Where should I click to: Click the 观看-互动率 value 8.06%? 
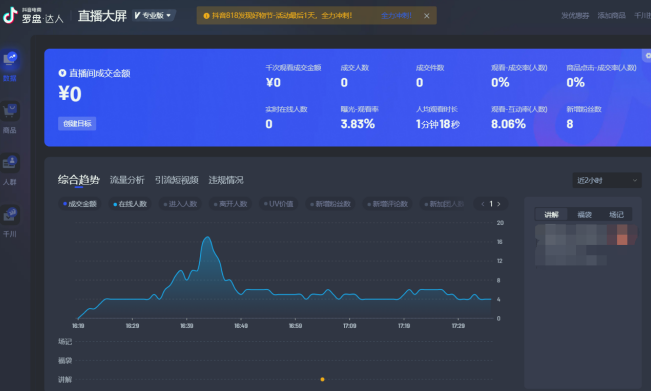pyautogui.click(x=508, y=124)
